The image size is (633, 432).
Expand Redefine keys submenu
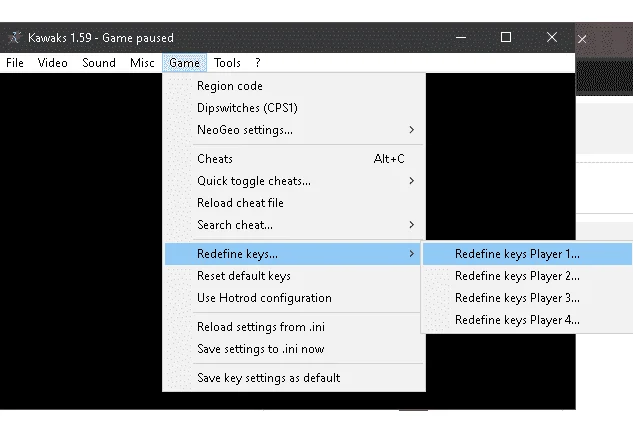(294, 254)
